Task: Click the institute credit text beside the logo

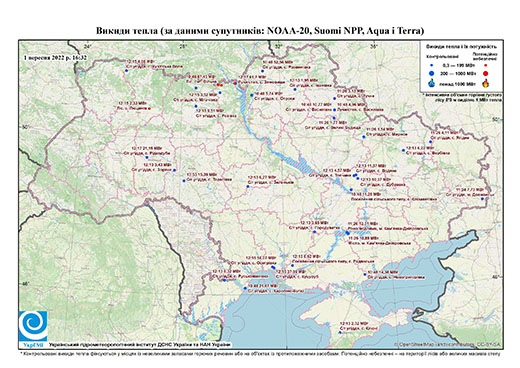Action: coord(140,345)
